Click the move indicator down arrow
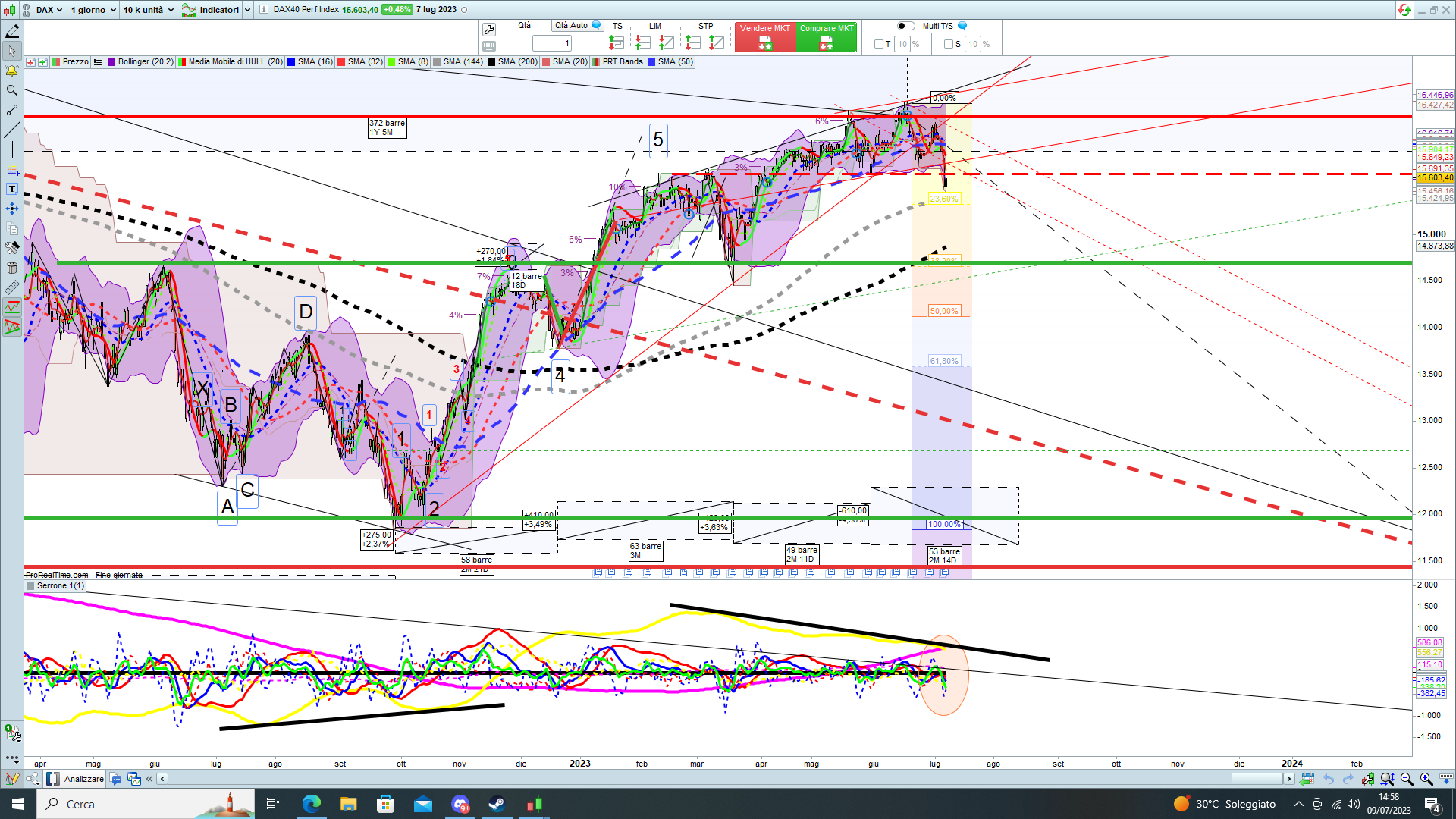The width and height of the screenshot is (1456, 819). click(x=30, y=62)
